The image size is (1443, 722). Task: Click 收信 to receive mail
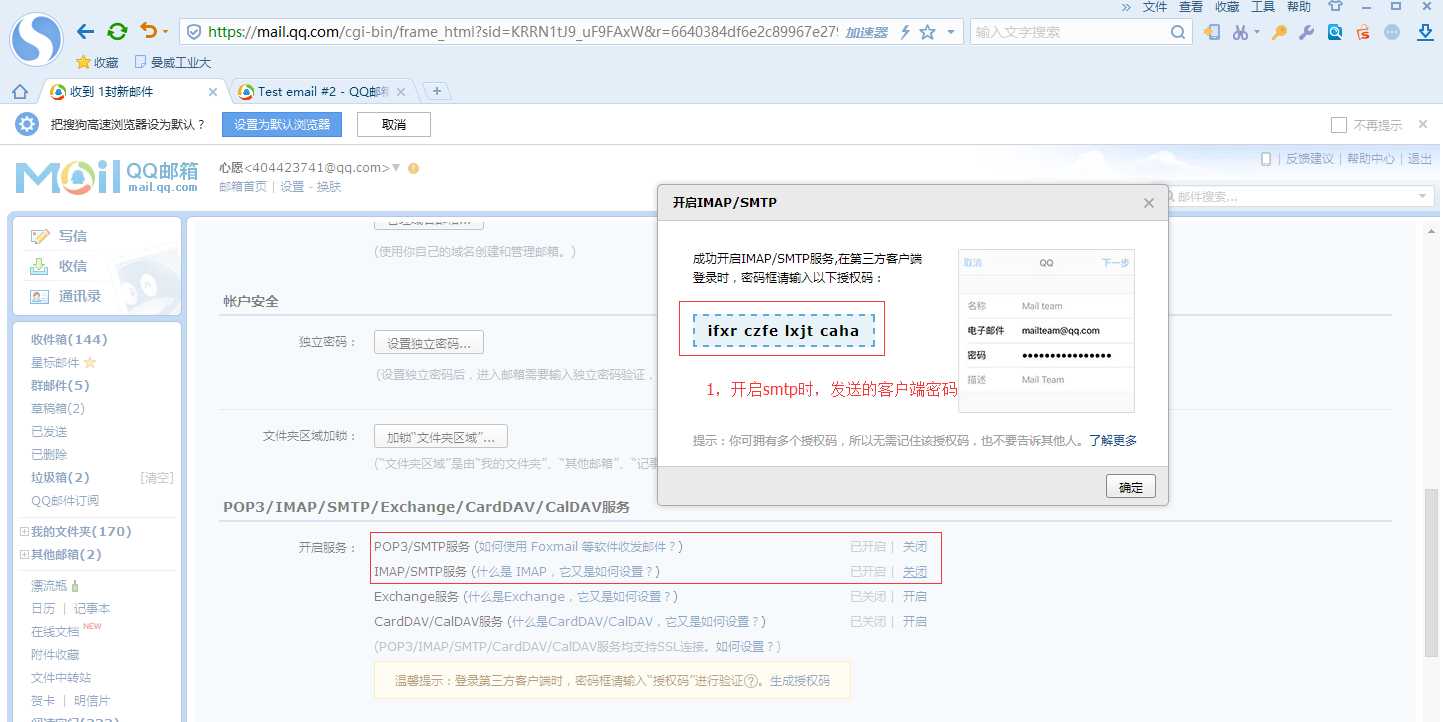[x=72, y=266]
